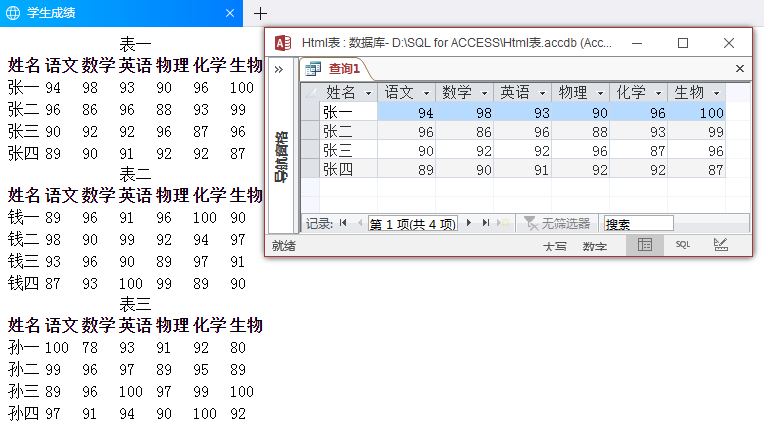The image size is (764, 421).
Task: Click the 无筛选器 filter indicator
Action: tap(557, 224)
